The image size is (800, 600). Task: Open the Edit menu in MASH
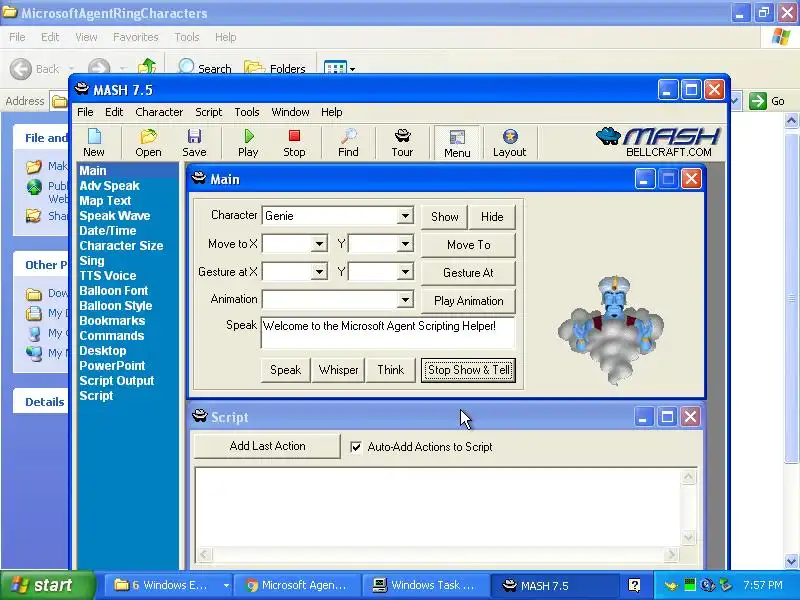click(114, 112)
